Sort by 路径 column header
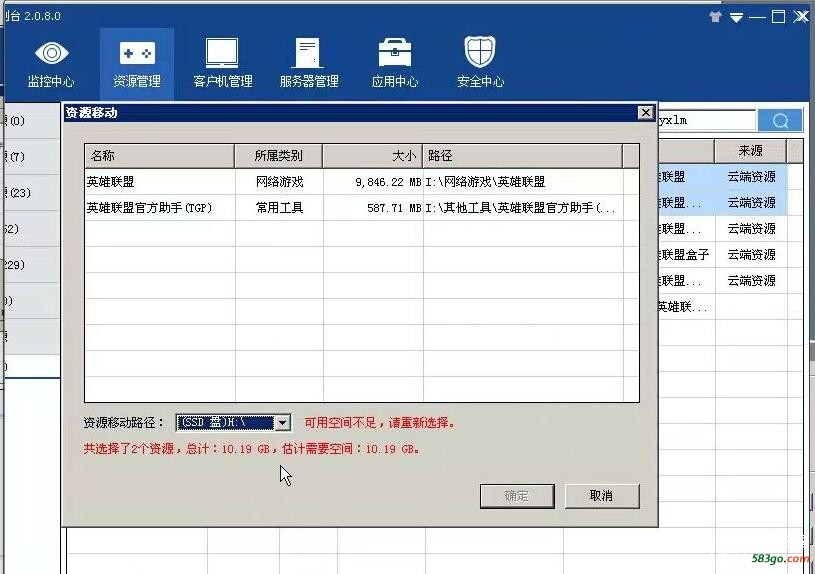 (522, 155)
